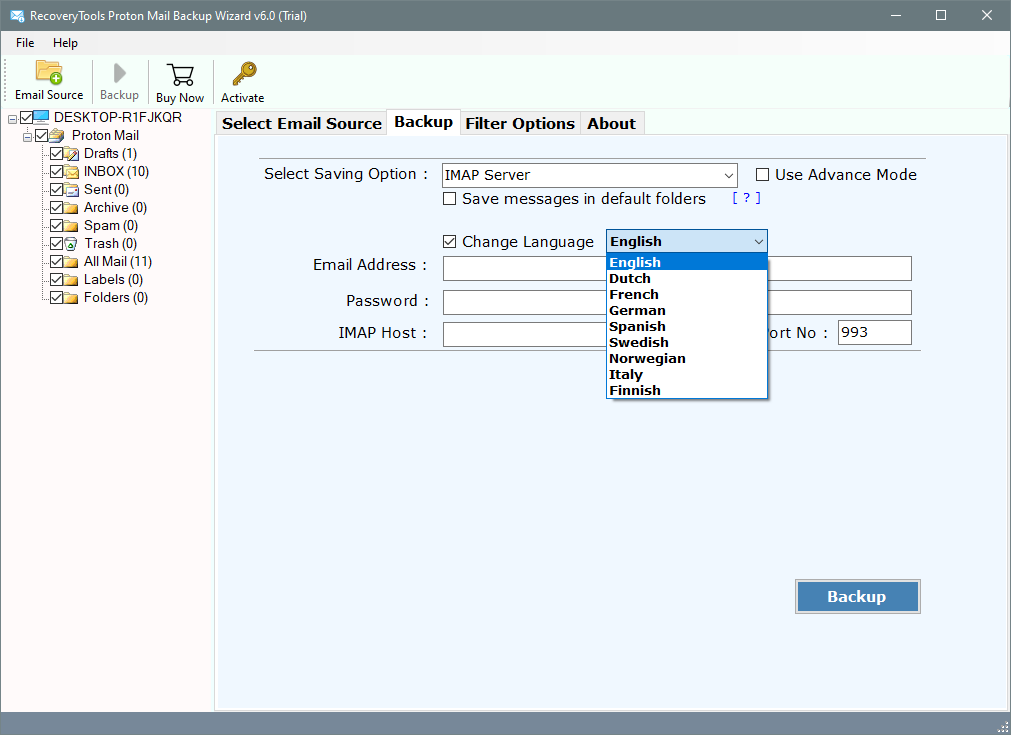
Task: Collapse the DESKTOP-R1FJKQR tree node
Action: pos(12,119)
